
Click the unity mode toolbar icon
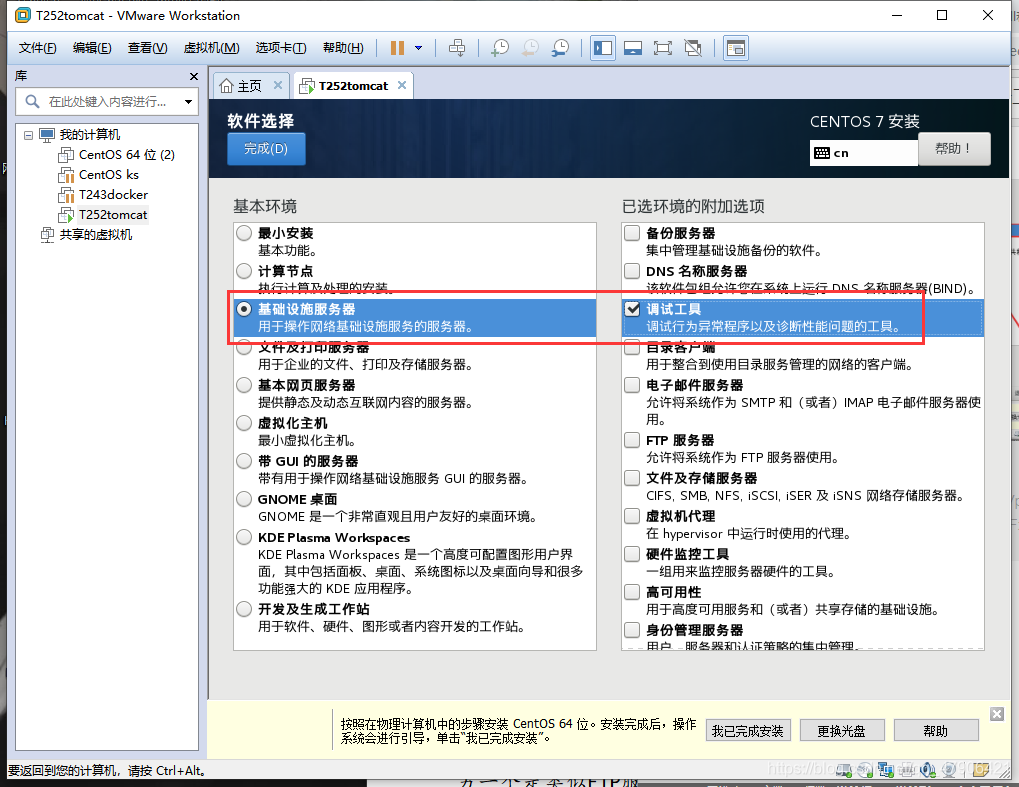click(693, 48)
